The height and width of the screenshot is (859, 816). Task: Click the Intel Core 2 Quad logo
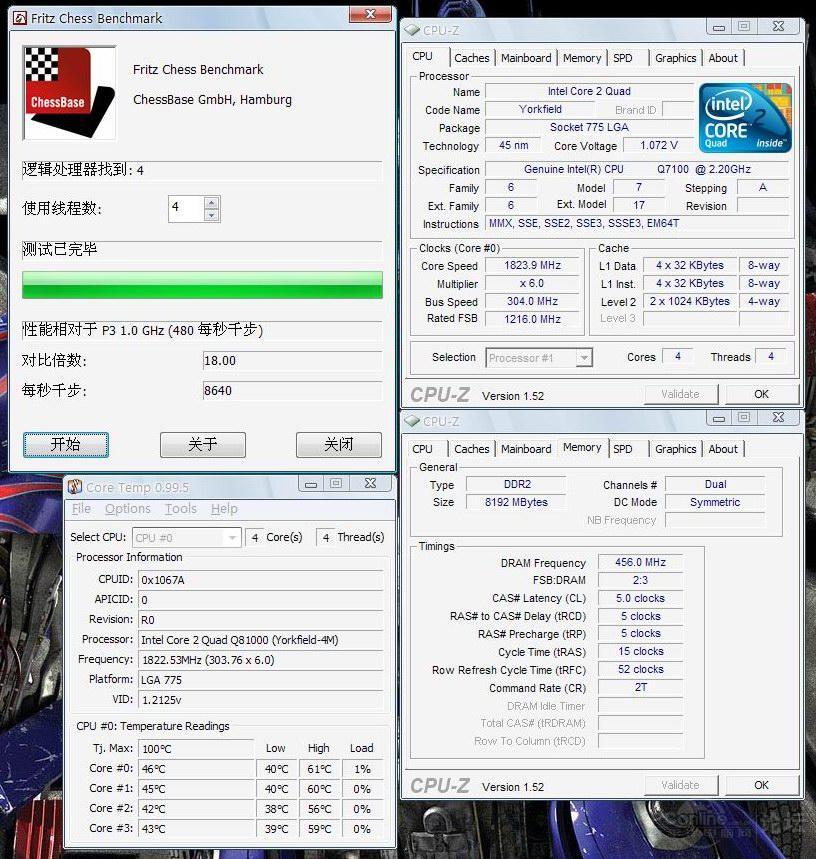click(745, 118)
